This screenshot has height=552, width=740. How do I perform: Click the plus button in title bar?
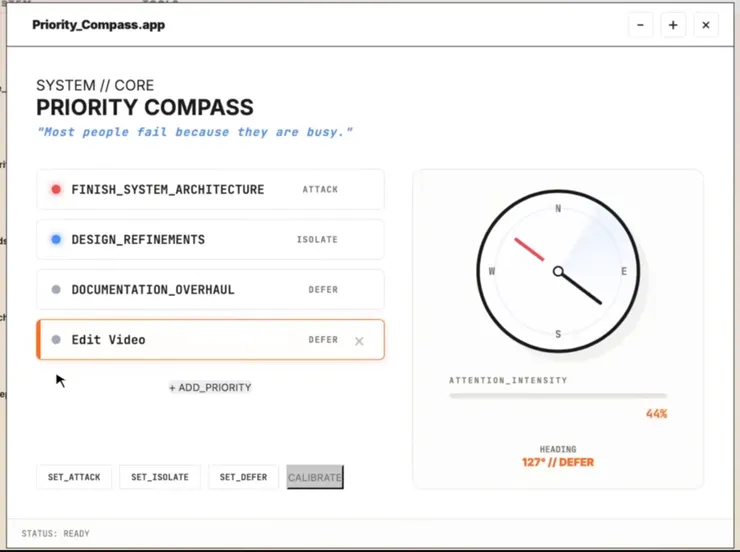[x=673, y=25]
